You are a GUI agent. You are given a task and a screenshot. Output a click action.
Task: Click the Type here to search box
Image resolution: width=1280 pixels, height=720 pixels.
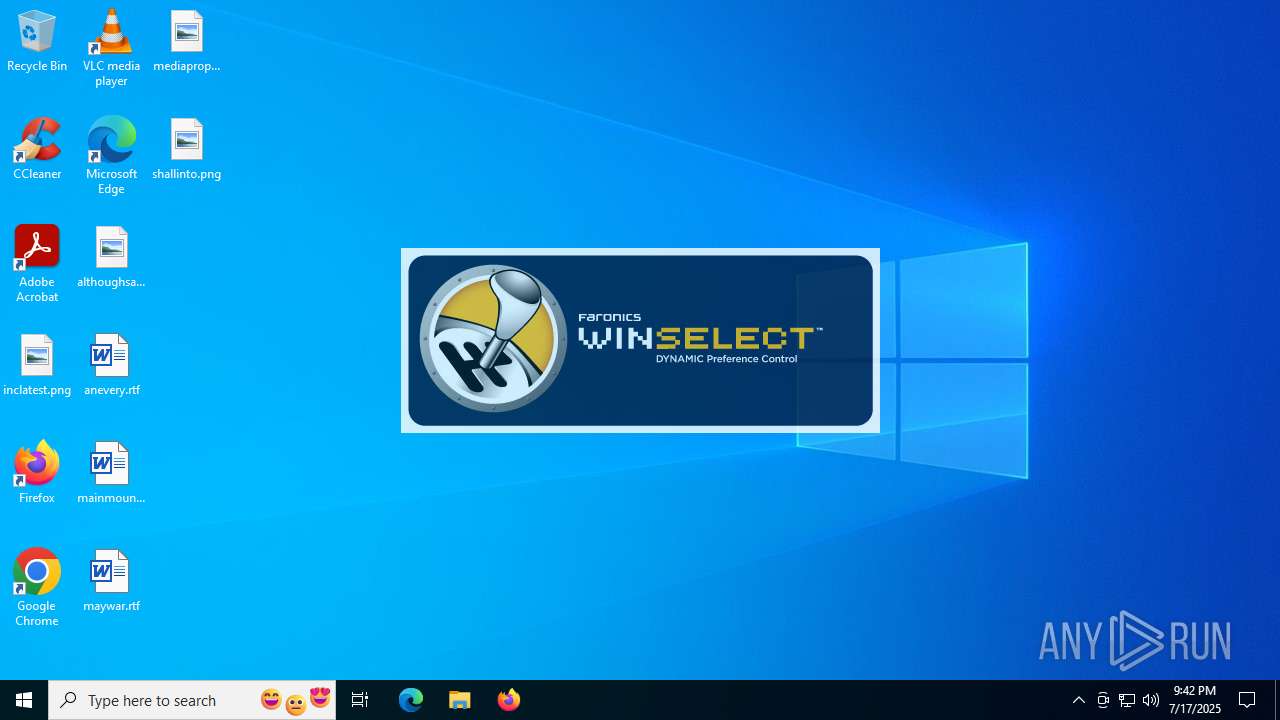192,700
